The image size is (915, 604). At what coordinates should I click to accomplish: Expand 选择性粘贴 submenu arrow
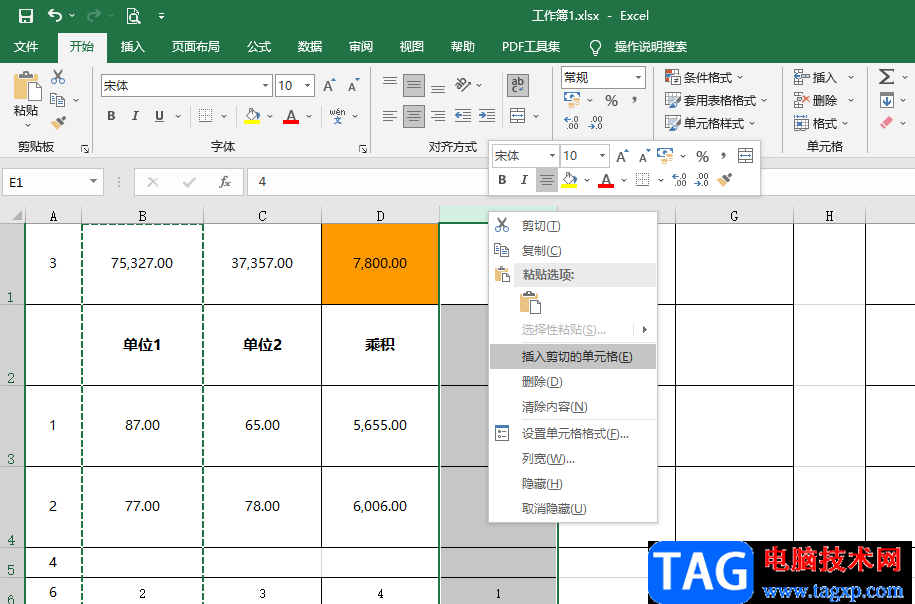[x=645, y=330]
